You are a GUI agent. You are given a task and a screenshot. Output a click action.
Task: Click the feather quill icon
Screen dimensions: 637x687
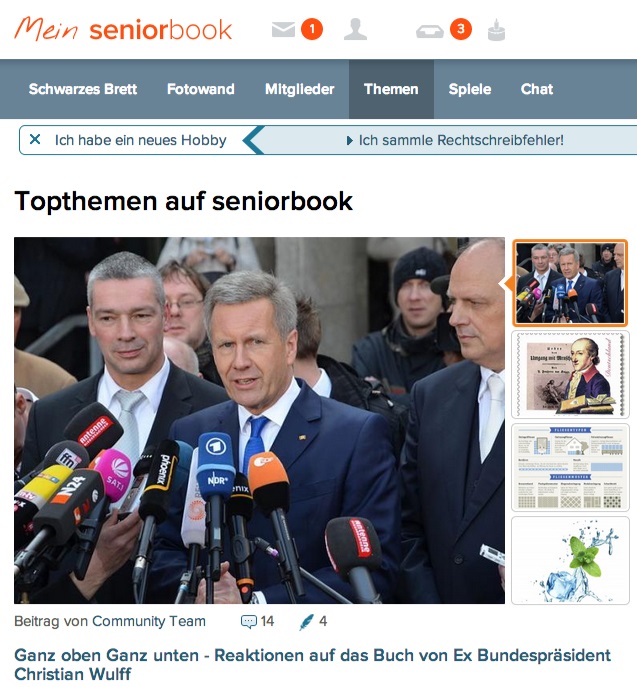pyautogui.click(x=306, y=622)
